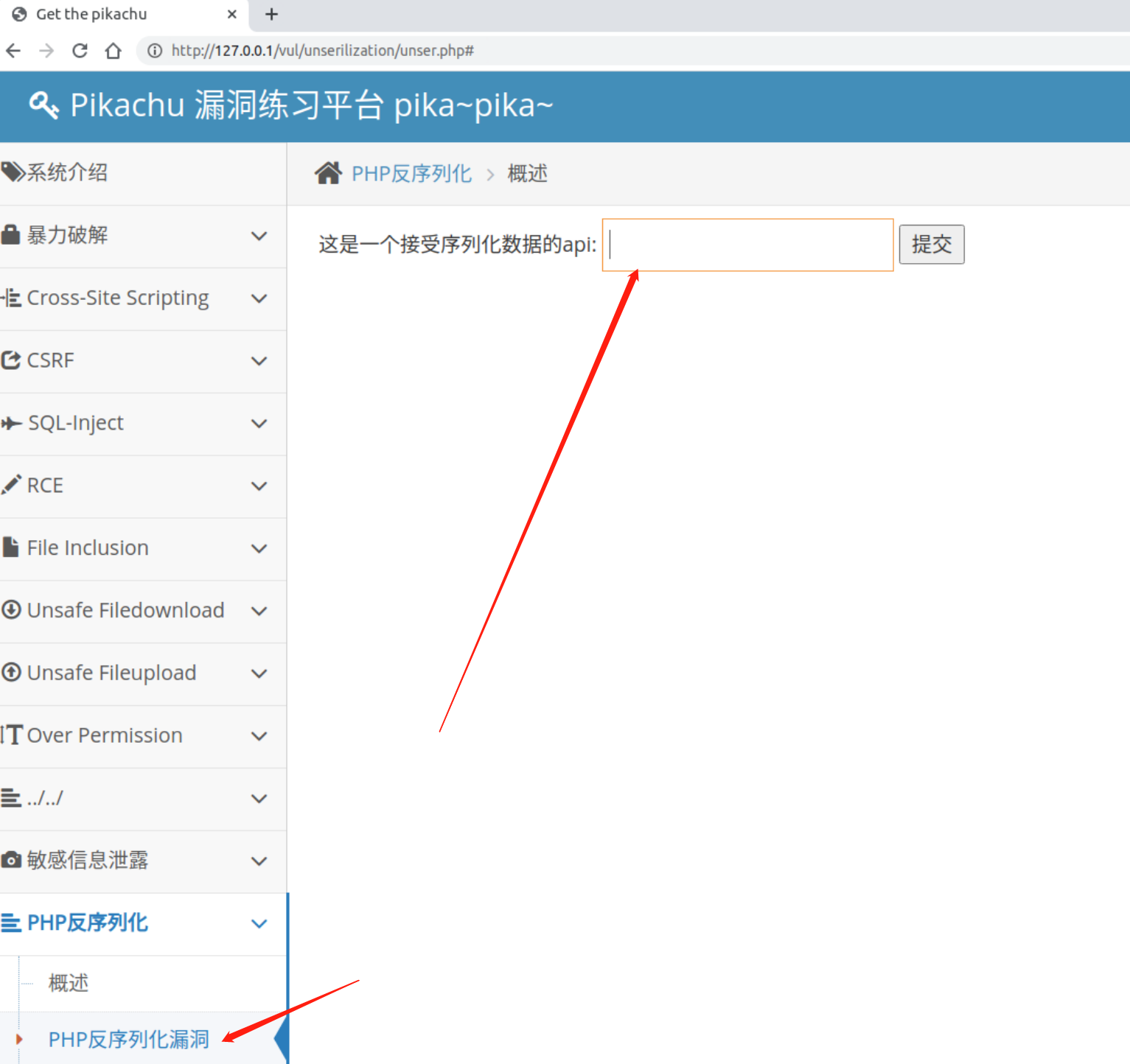The image size is (1130, 1064).
Task: Expand the SQL-Inject chevron
Action: pos(259,424)
